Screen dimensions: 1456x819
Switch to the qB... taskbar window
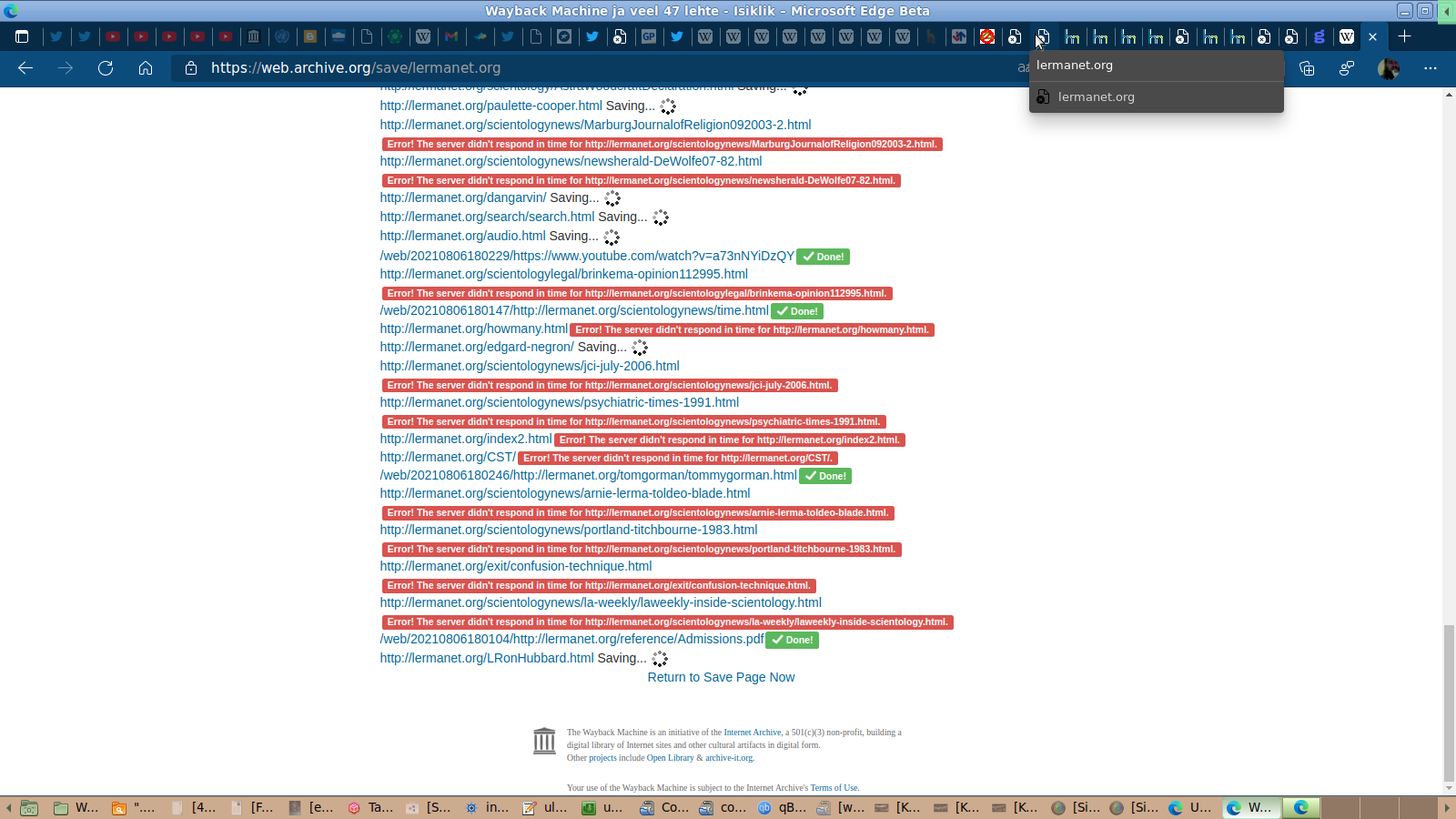point(783,807)
